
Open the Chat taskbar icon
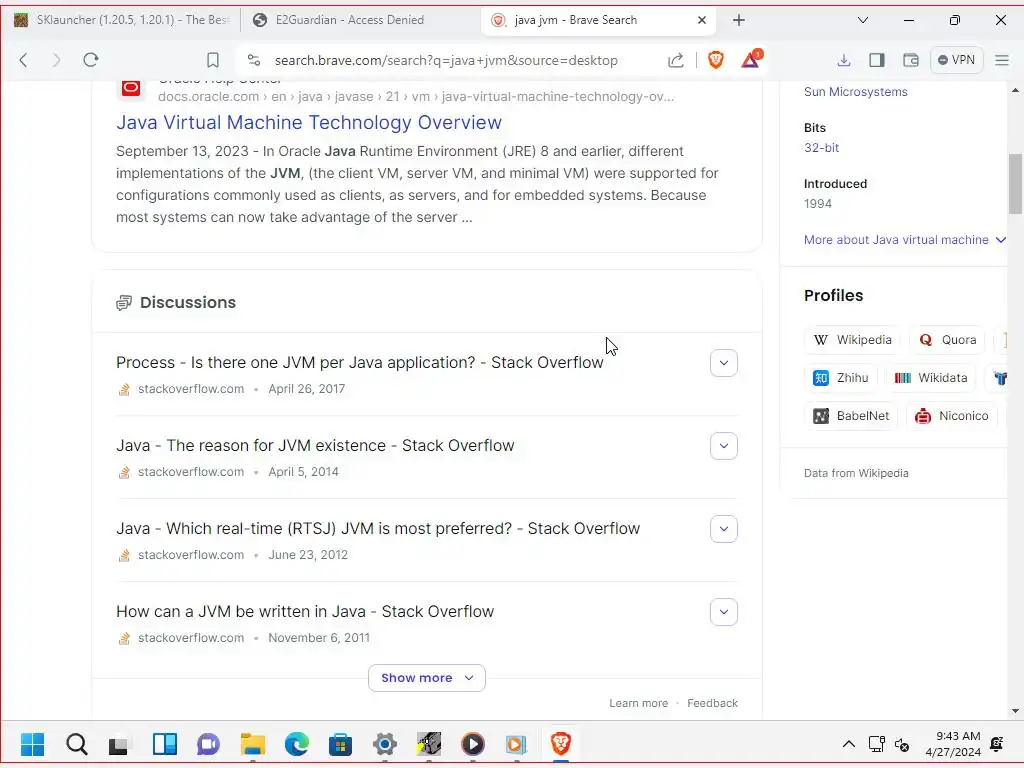208,744
